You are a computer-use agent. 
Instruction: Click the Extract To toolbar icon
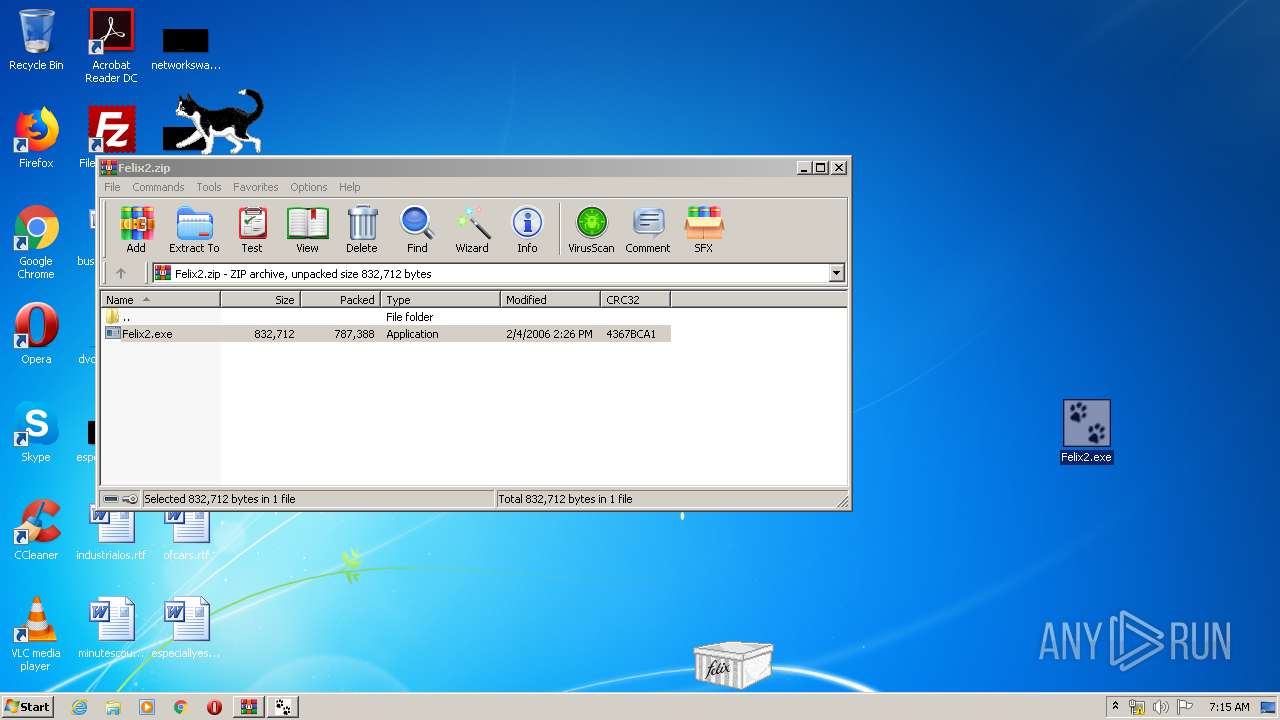click(194, 229)
